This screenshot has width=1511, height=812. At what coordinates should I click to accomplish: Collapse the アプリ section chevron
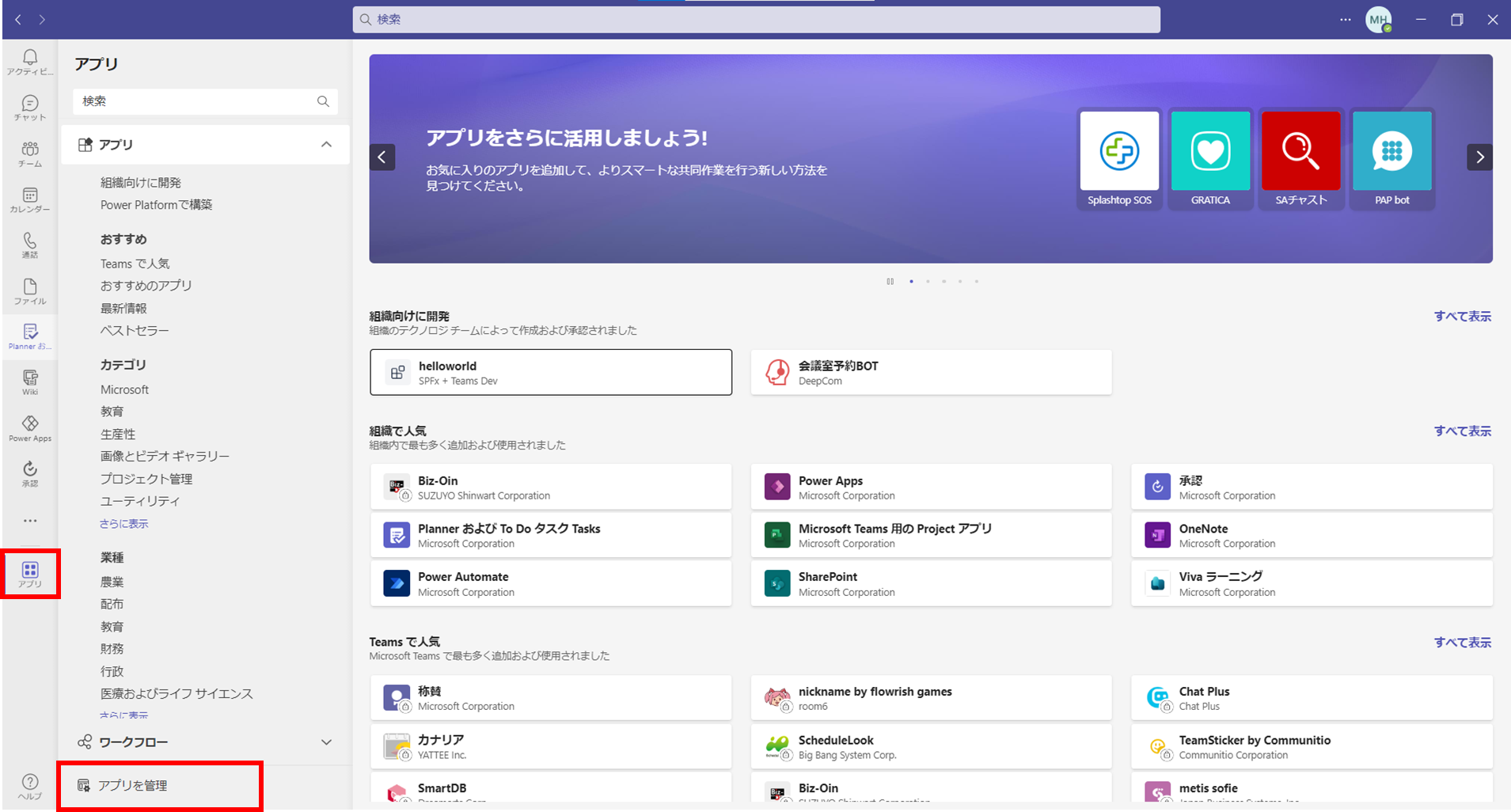coord(326,145)
